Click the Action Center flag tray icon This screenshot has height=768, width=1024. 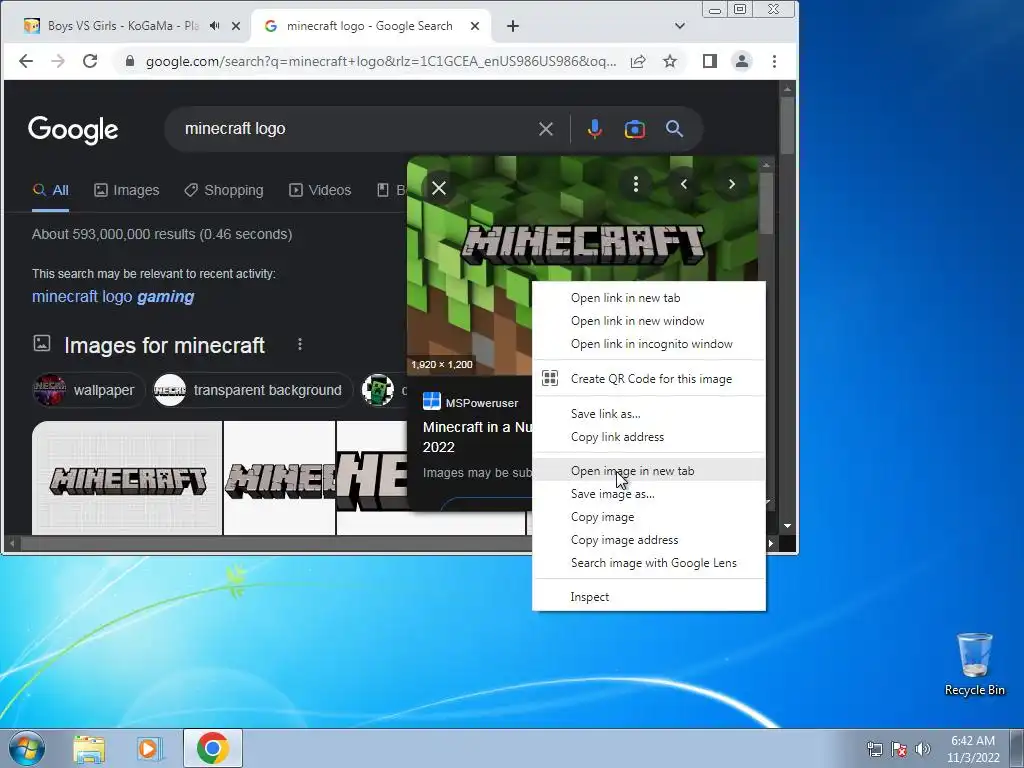click(899, 749)
